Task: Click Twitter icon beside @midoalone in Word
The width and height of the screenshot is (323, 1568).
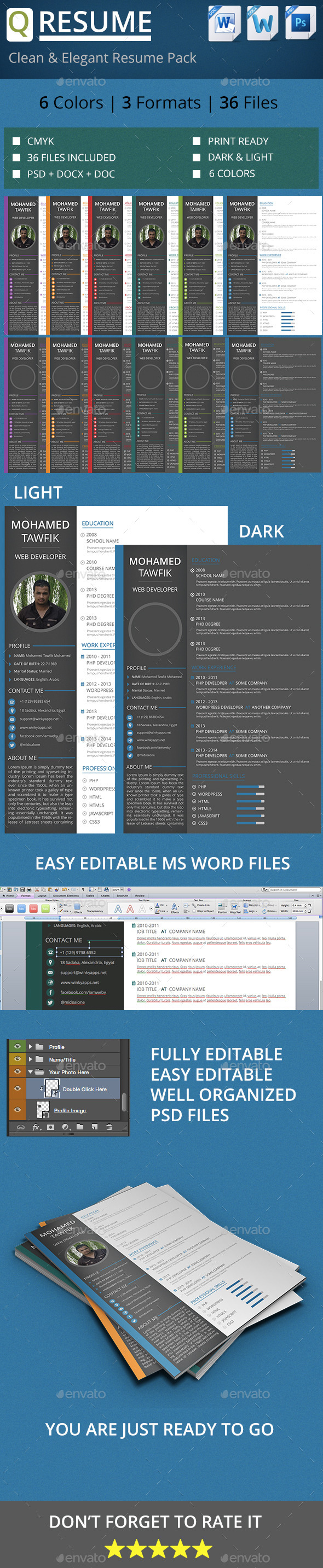Action: click(x=50, y=1002)
